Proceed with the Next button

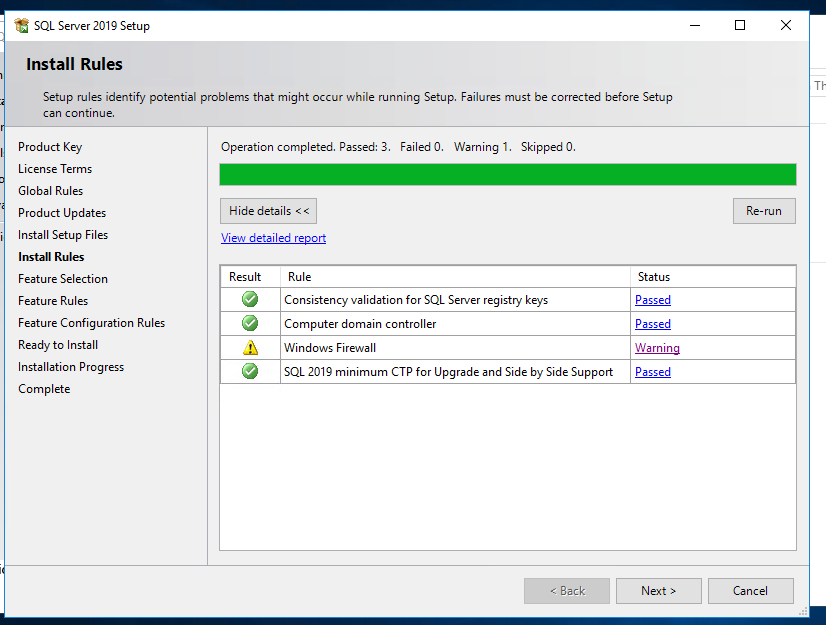tap(658, 591)
